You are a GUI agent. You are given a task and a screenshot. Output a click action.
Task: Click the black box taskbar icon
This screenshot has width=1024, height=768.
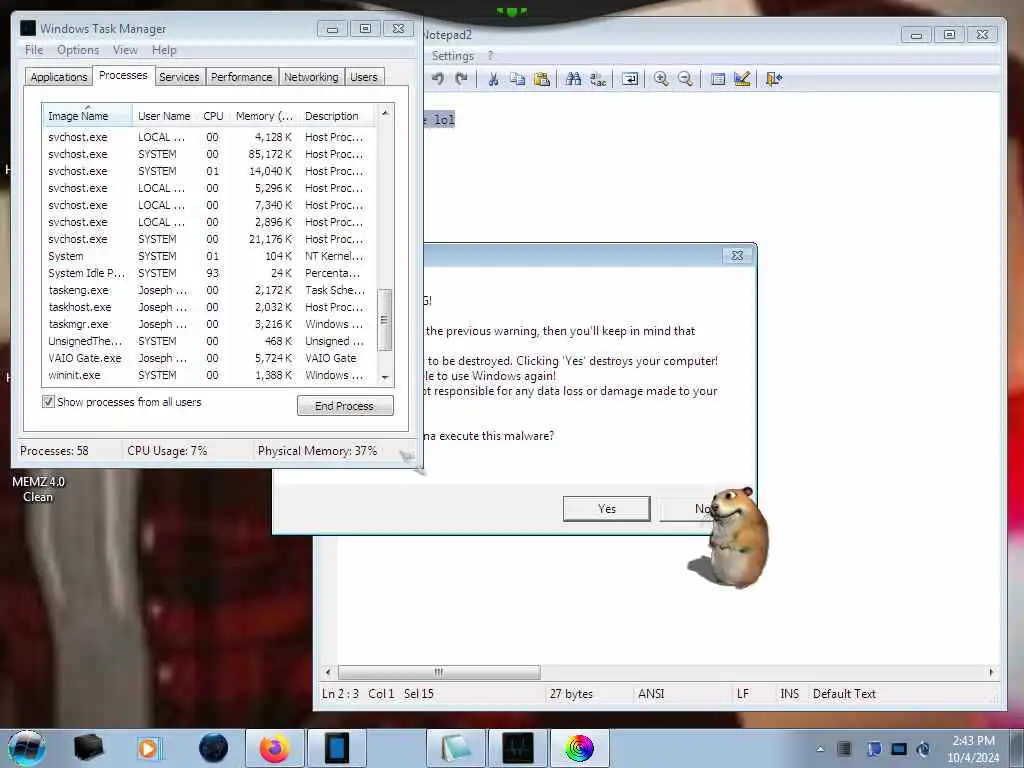pyautogui.click(x=89, y=748)
